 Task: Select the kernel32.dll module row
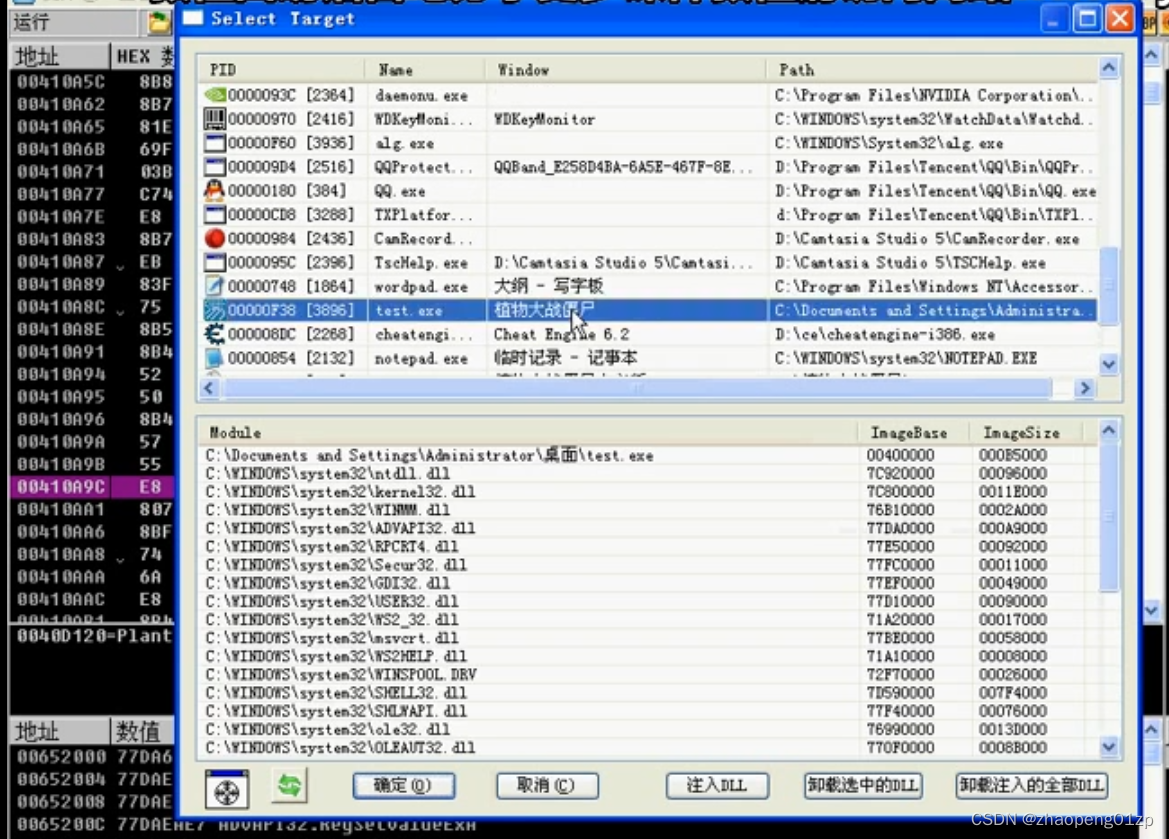coord(647,491)
